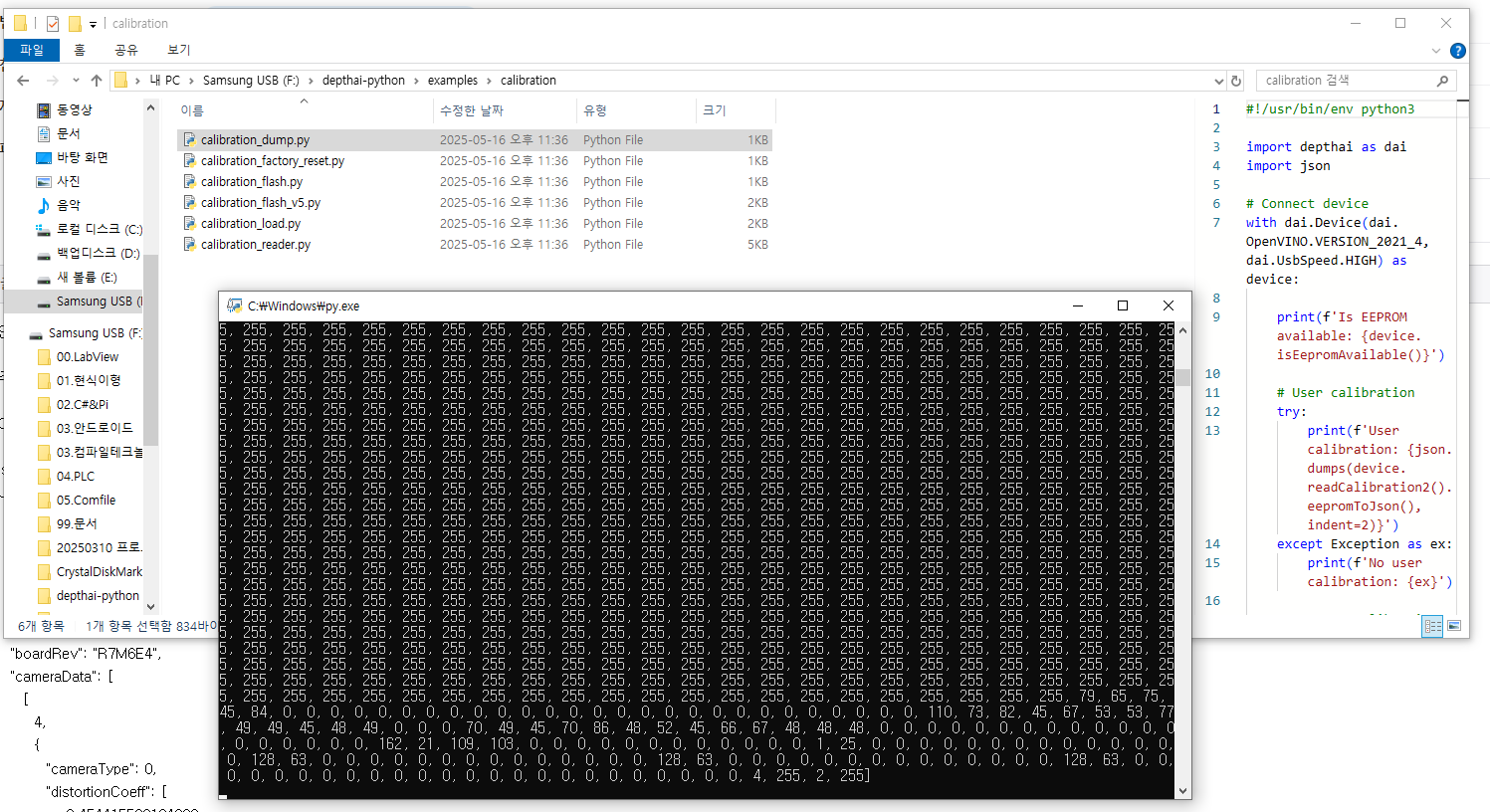Viewport: 1490px width, 812px height.
Task: Click the console window vertical scrollbar thumb
Action: [x=1182, y=377]
